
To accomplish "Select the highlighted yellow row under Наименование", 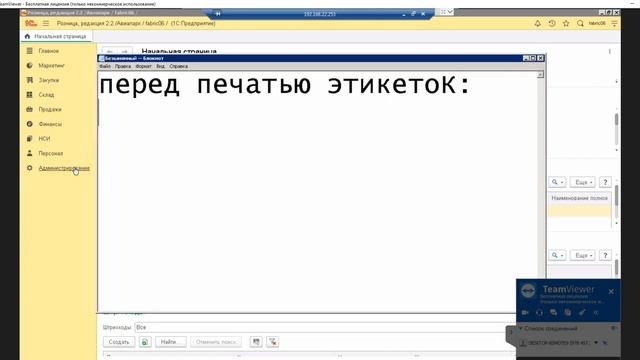I will 579,210.
